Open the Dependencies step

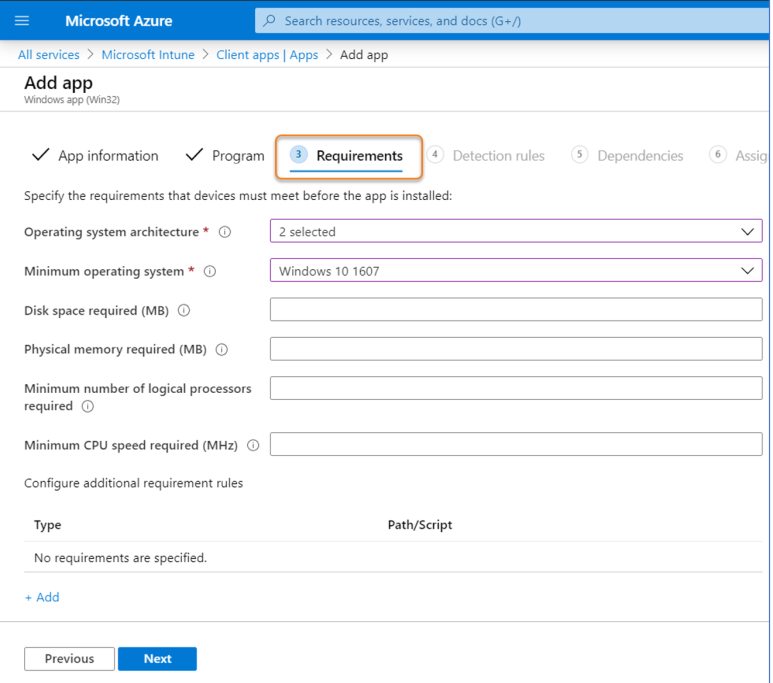tap(628, 156)
